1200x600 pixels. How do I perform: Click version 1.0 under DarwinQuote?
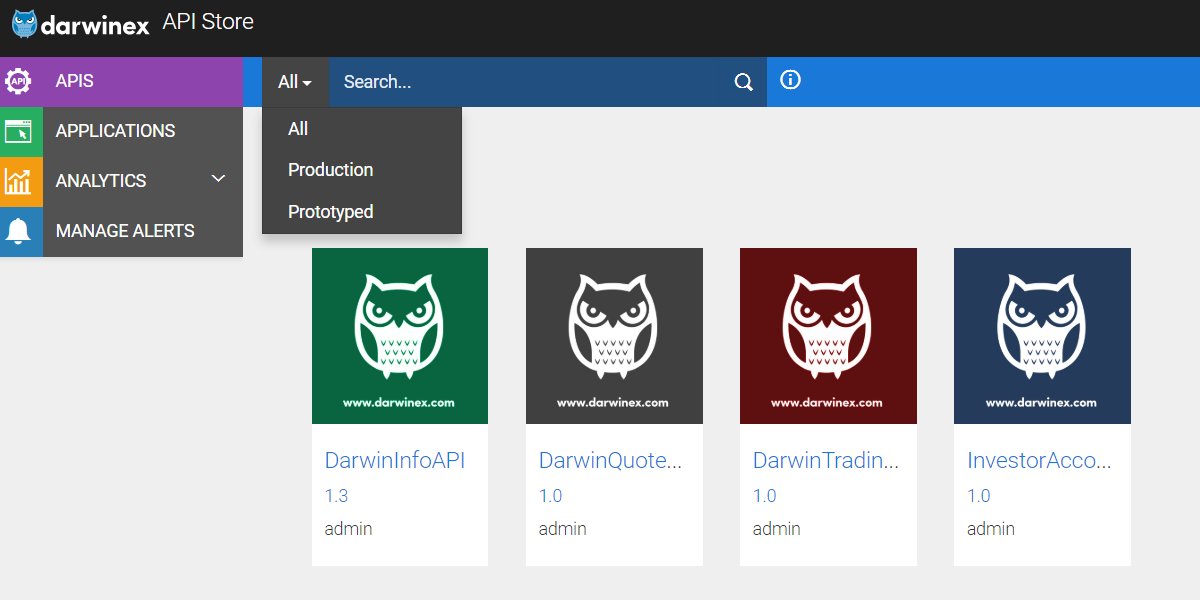(x=550, y=496)
